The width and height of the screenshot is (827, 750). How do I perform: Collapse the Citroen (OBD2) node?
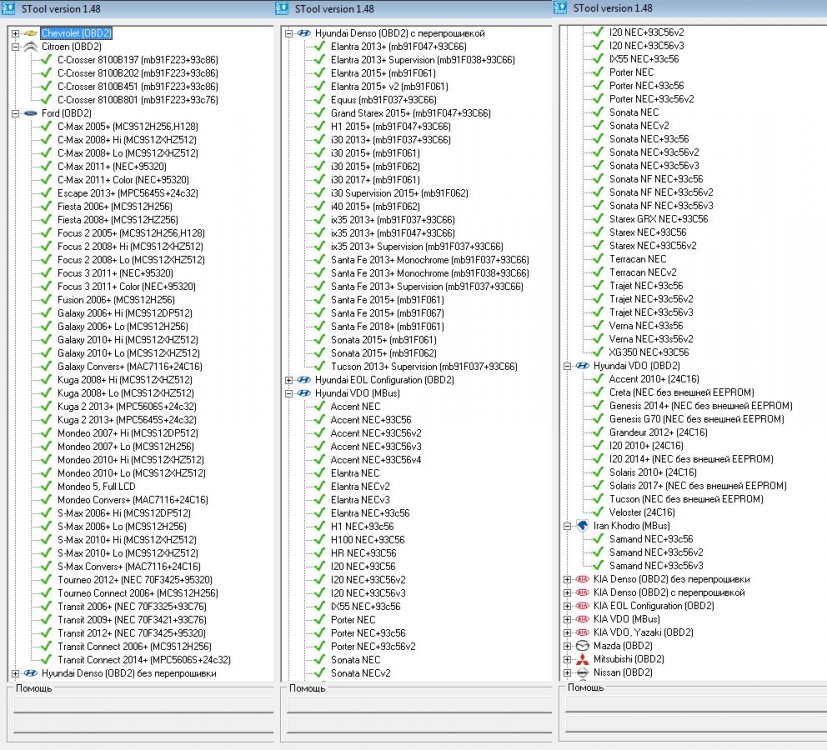15,47
